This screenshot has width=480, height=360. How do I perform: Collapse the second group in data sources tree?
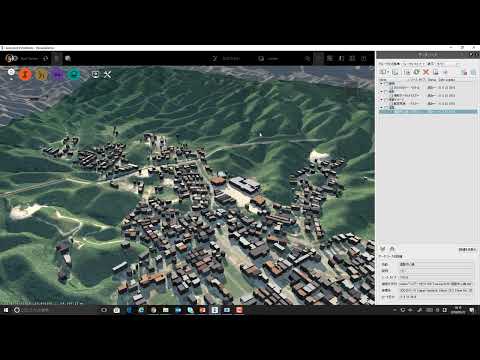(x=381, y=91)
